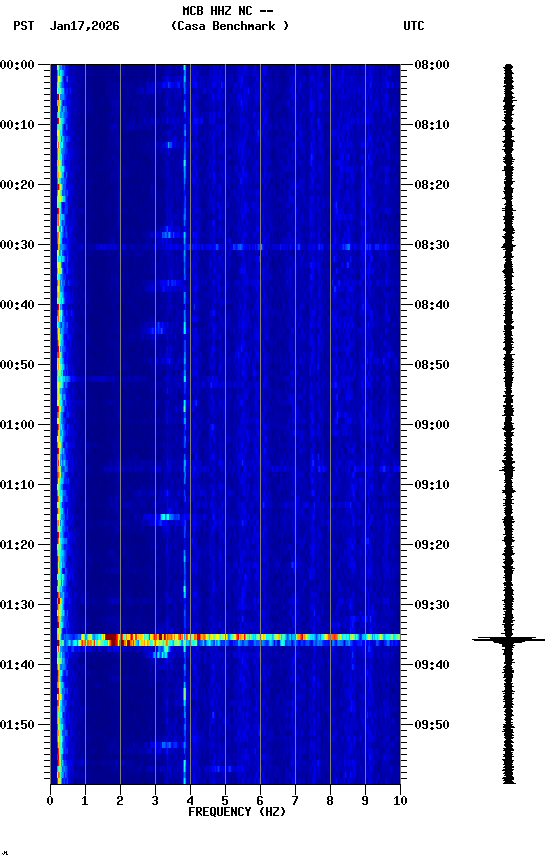Click the 09:50 UTC time label
The width and height of the screenshot is (552, 864).
coord(432,725)
